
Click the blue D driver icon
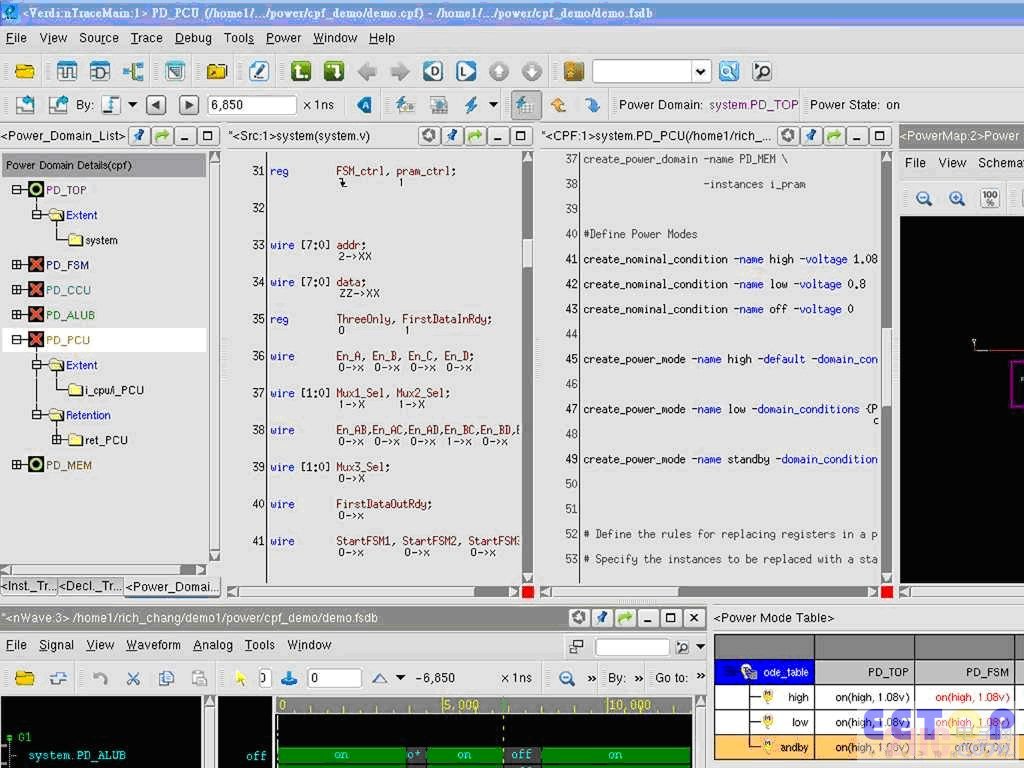[433, 71]
